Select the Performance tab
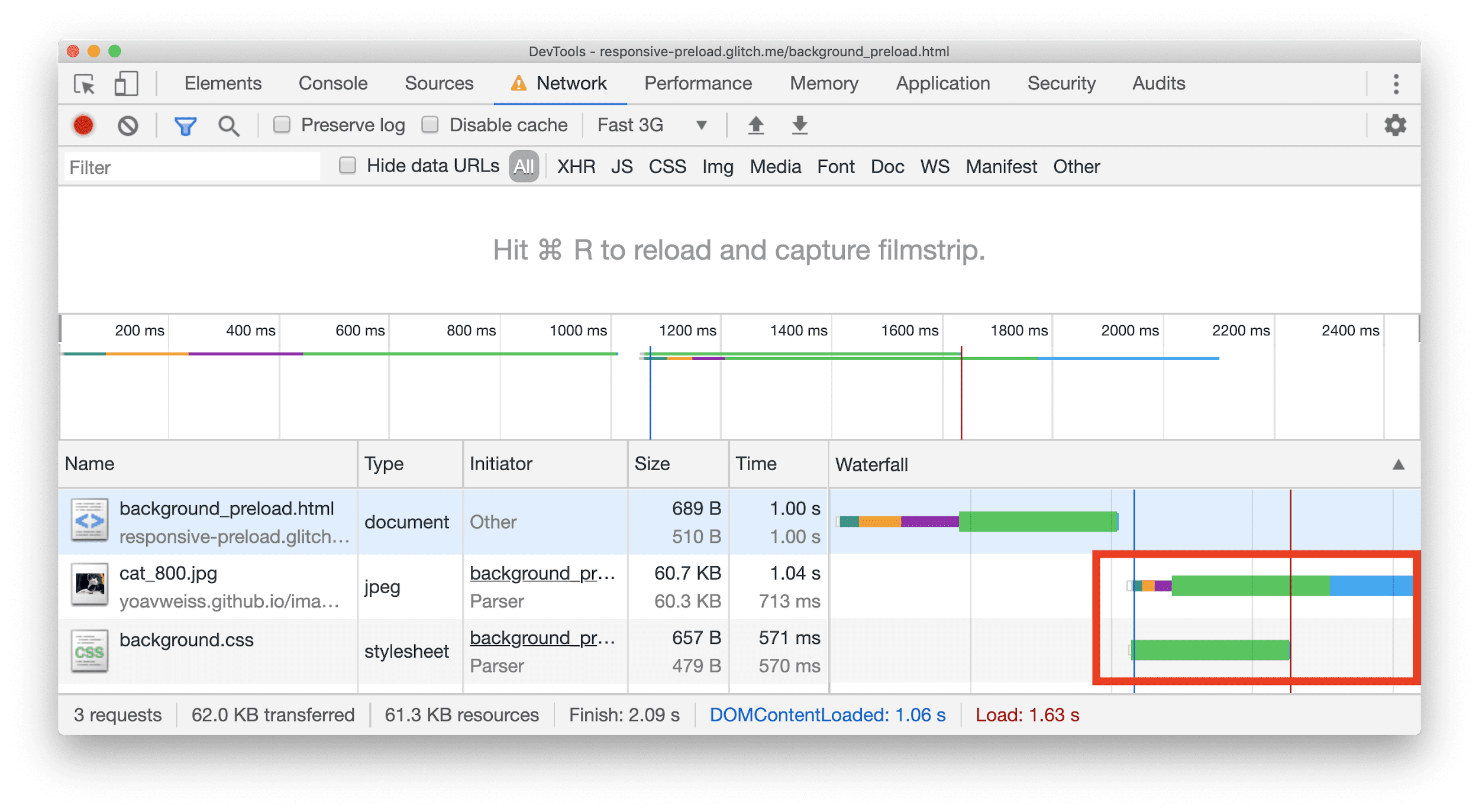Screen dimensions: 1479x812 tap(701, 84)
